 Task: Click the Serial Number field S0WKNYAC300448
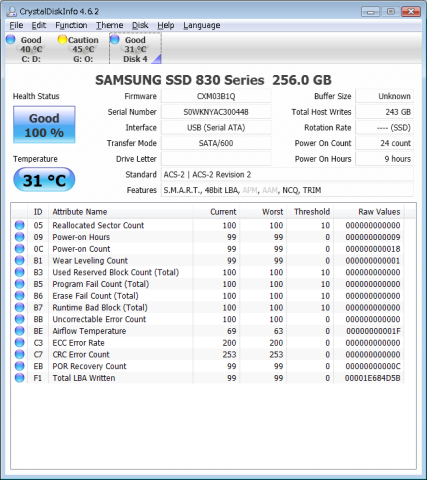pyautogui.click(x=216, y=112)
